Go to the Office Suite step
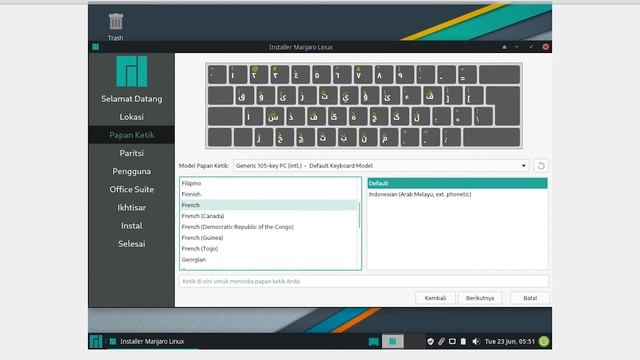The height and width of the screenshot is (360, 640). (x=131, y=189)
